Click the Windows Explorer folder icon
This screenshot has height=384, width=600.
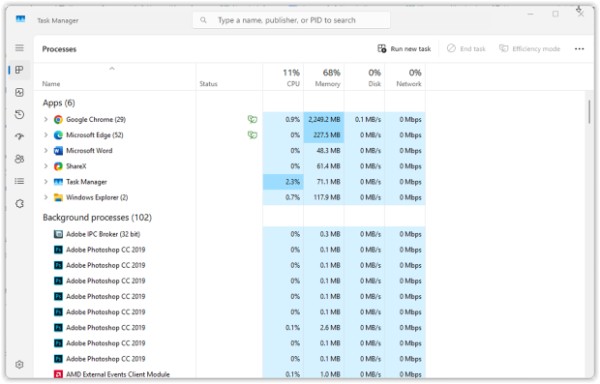coord(58,197)
